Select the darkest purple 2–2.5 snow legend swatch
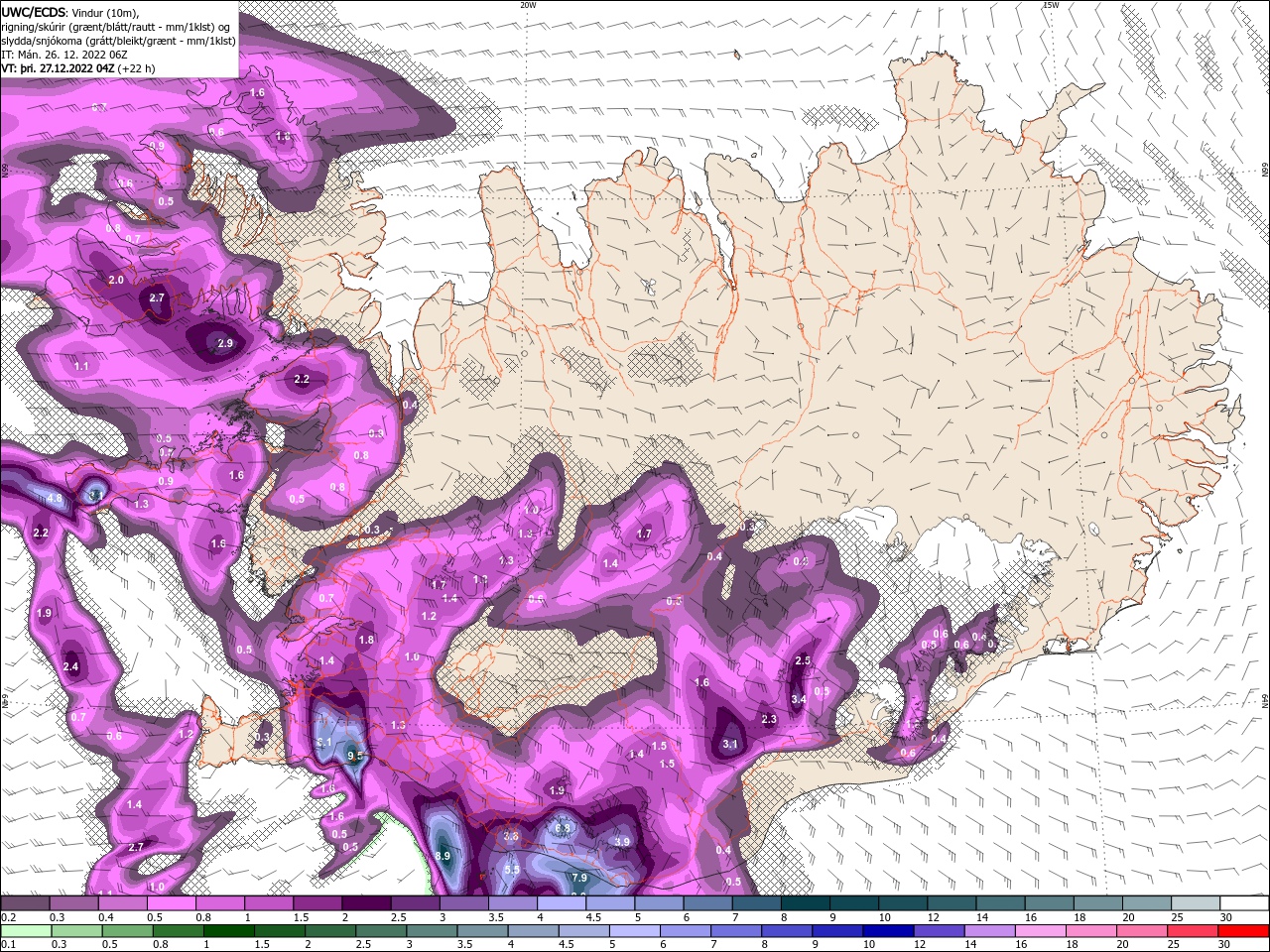 tap(366, 903)
